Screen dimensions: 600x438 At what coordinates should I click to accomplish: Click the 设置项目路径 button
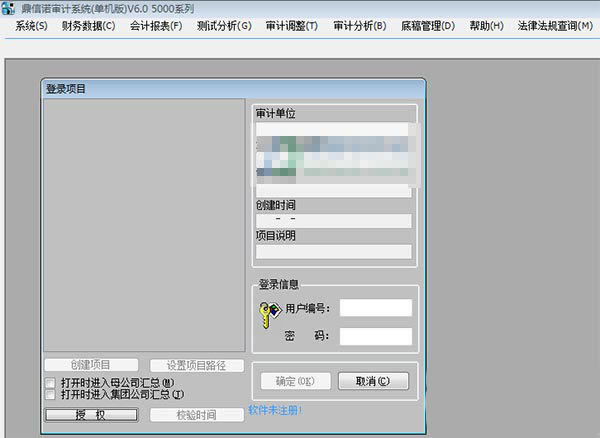point(196,365)
